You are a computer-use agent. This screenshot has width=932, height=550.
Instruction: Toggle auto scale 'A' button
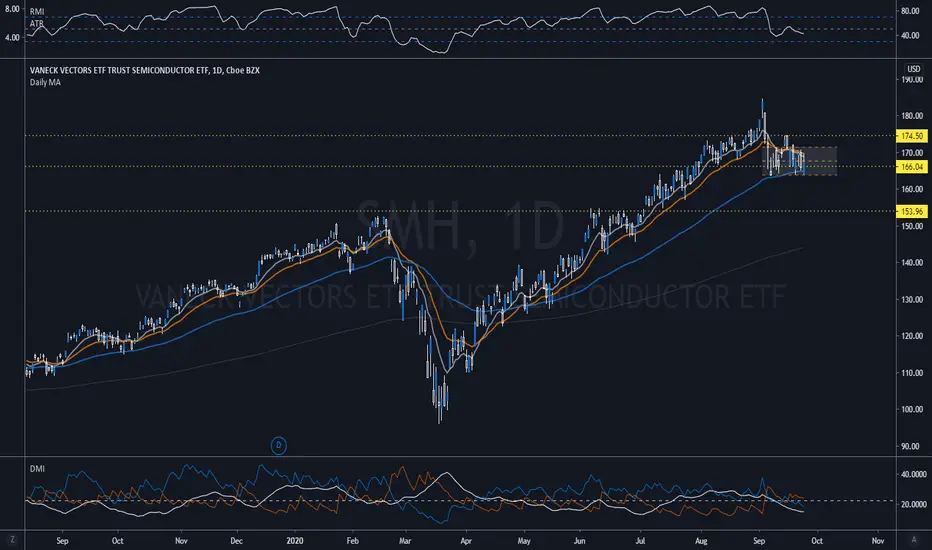(x=914, y=540)
